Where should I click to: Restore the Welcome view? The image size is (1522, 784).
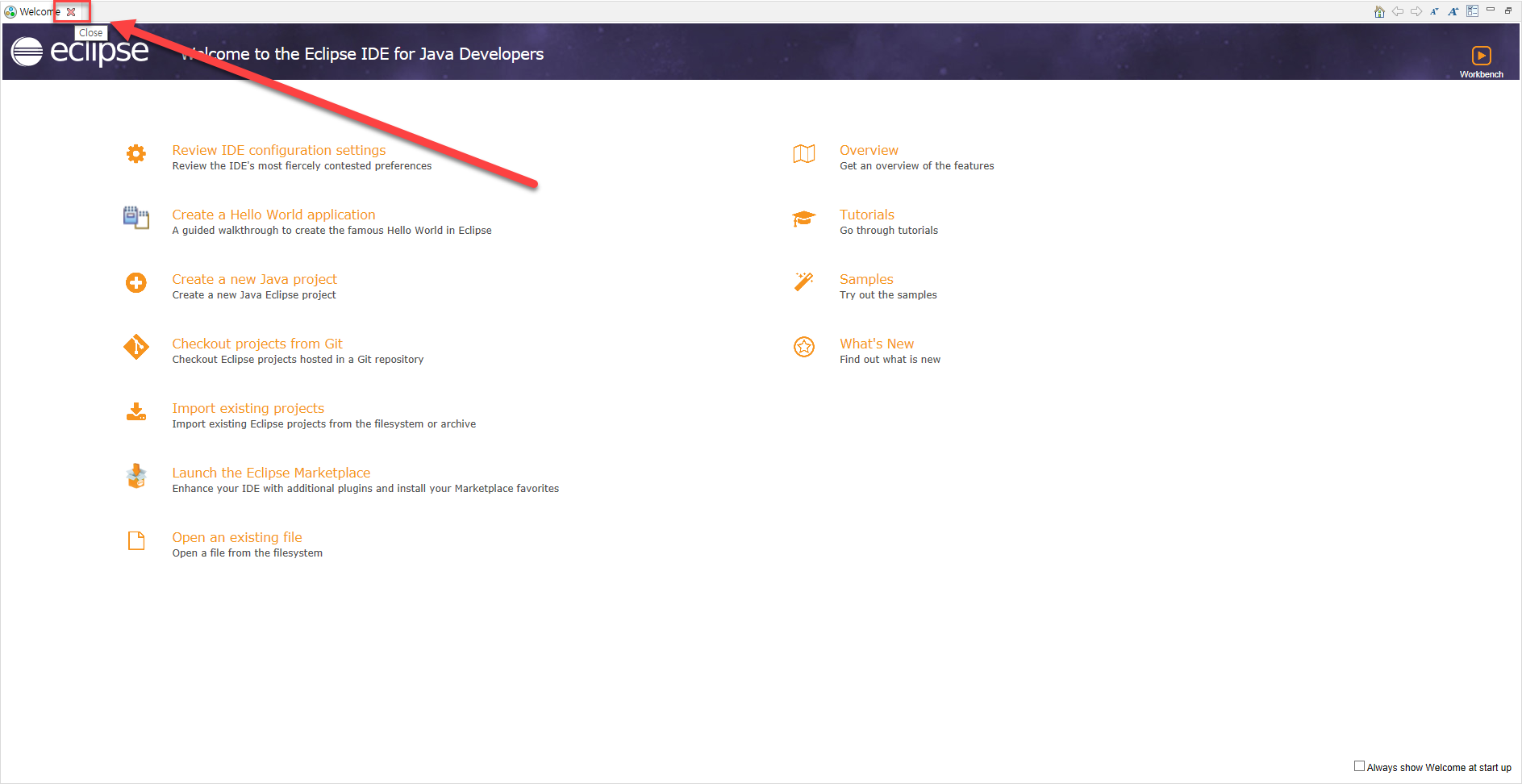[x=1508, y=10]
